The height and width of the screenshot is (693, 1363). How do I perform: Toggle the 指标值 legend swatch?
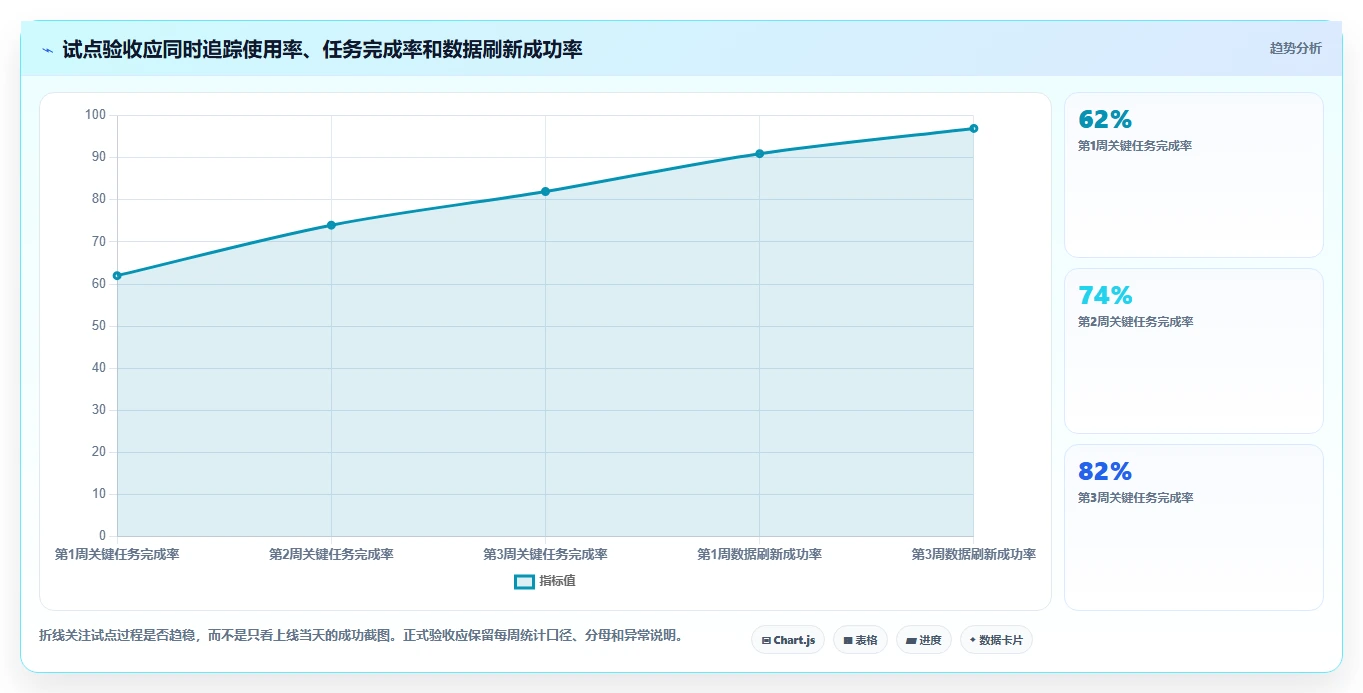pos(524,581)
